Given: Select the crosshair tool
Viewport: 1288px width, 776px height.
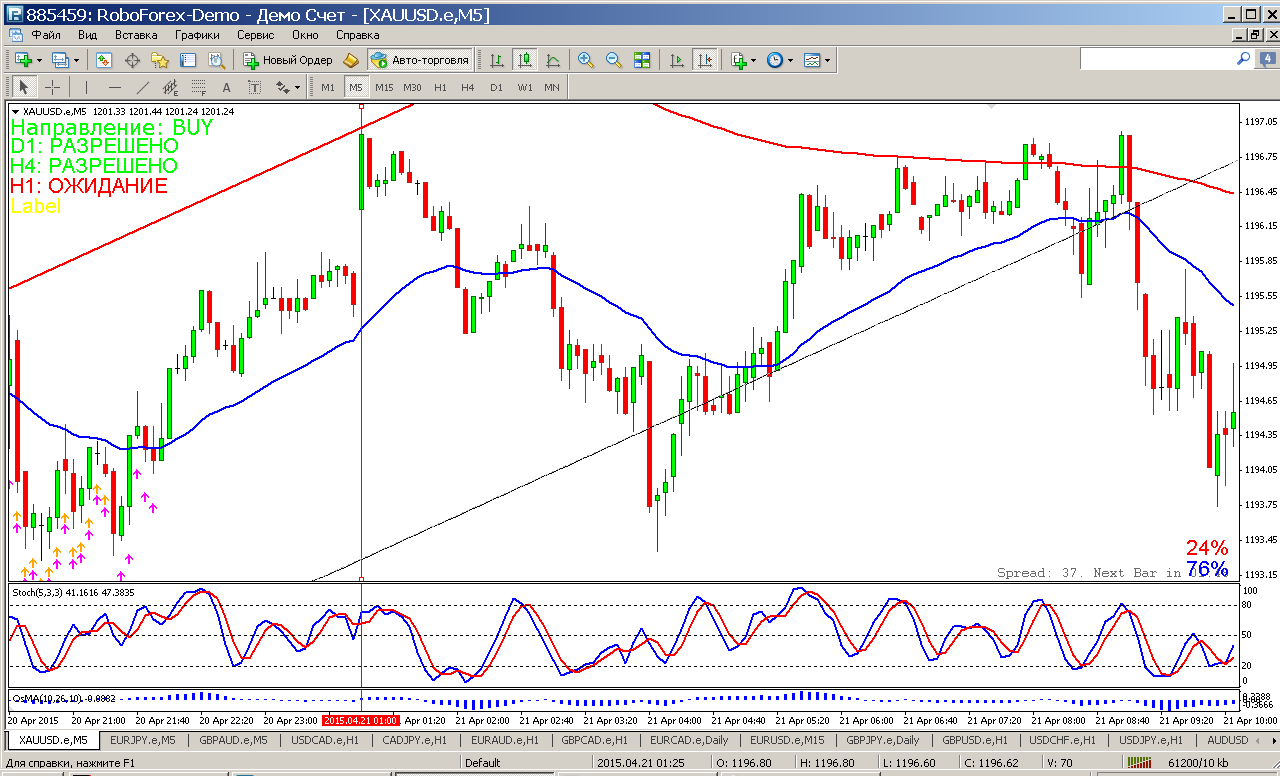Looking at the screenshot, I should coord(52,87).
